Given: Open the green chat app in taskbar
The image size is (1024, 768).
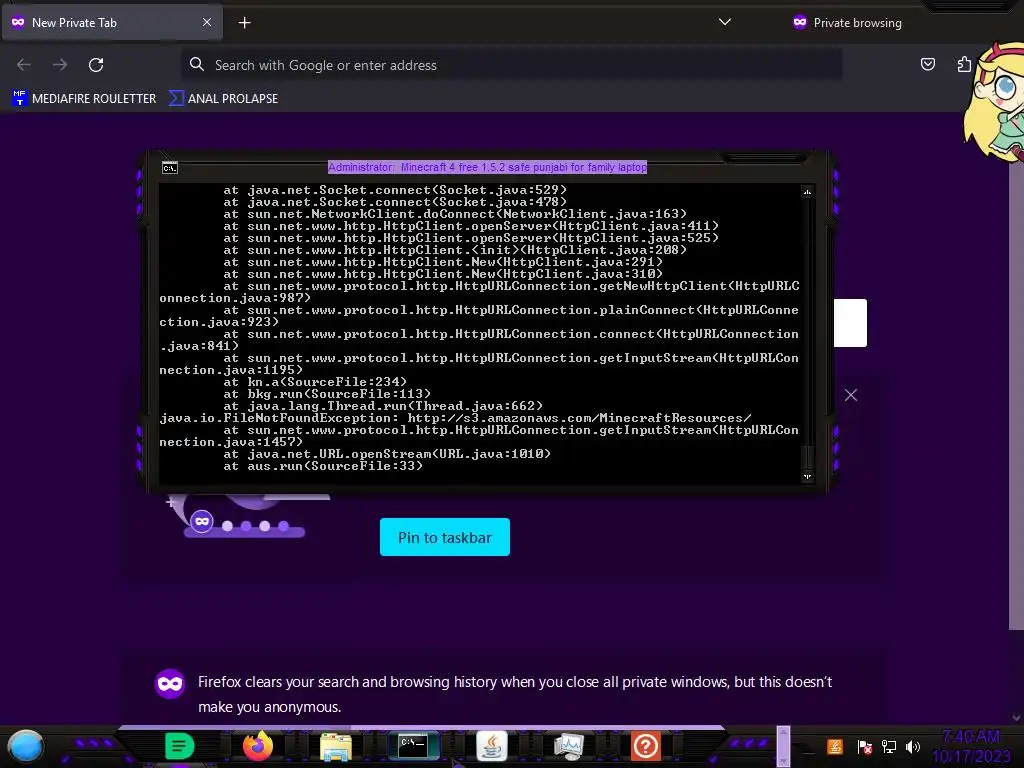Looking at the screenshot, I should [180, 746].
